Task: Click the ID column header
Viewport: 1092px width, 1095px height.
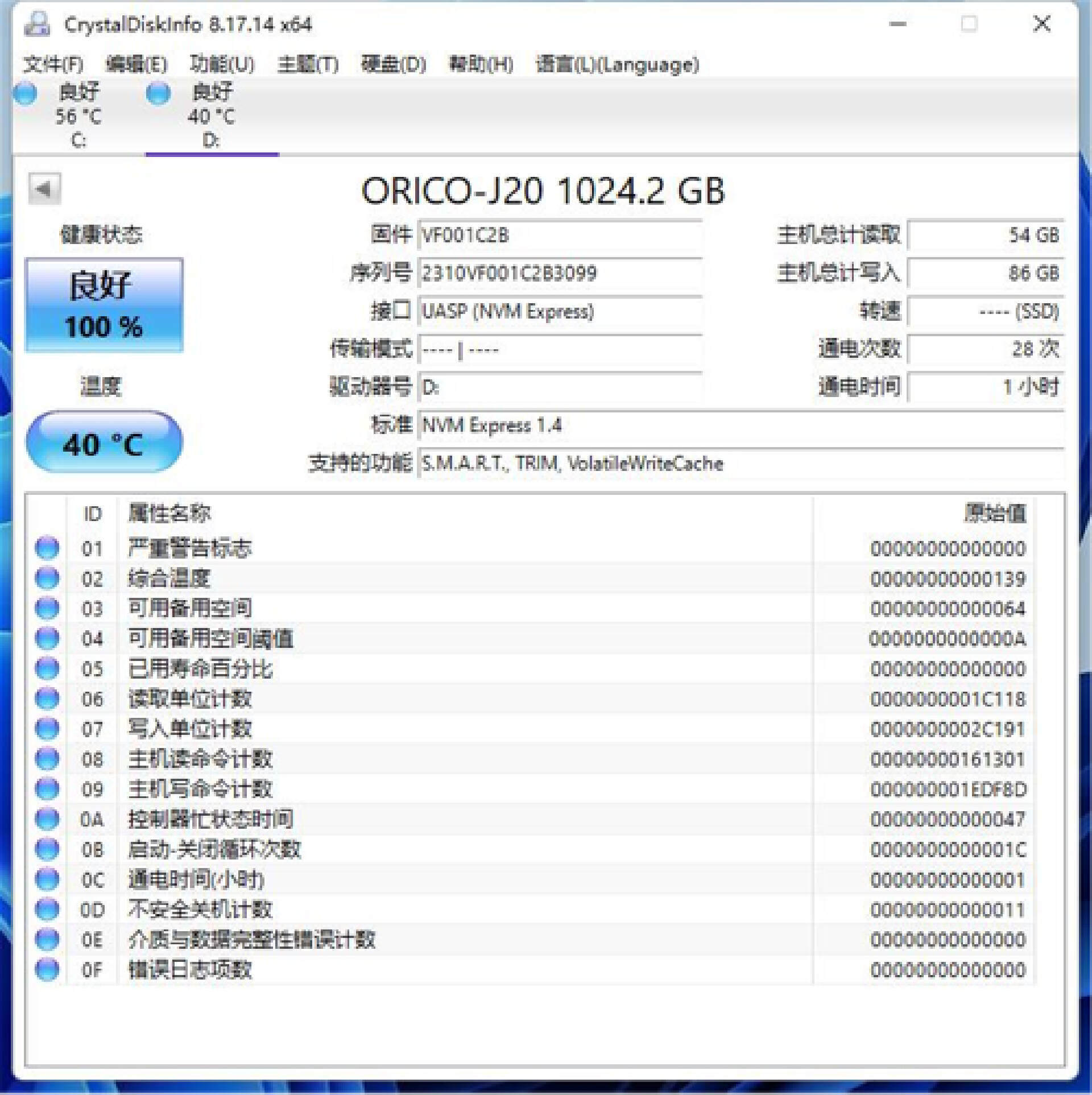Action: click(92, 514)
